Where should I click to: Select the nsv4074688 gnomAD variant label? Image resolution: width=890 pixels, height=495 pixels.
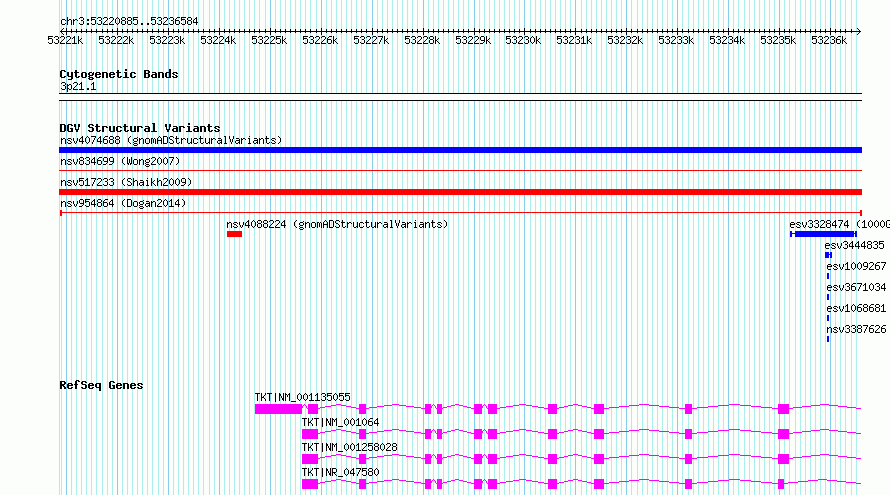pos(171,140)
